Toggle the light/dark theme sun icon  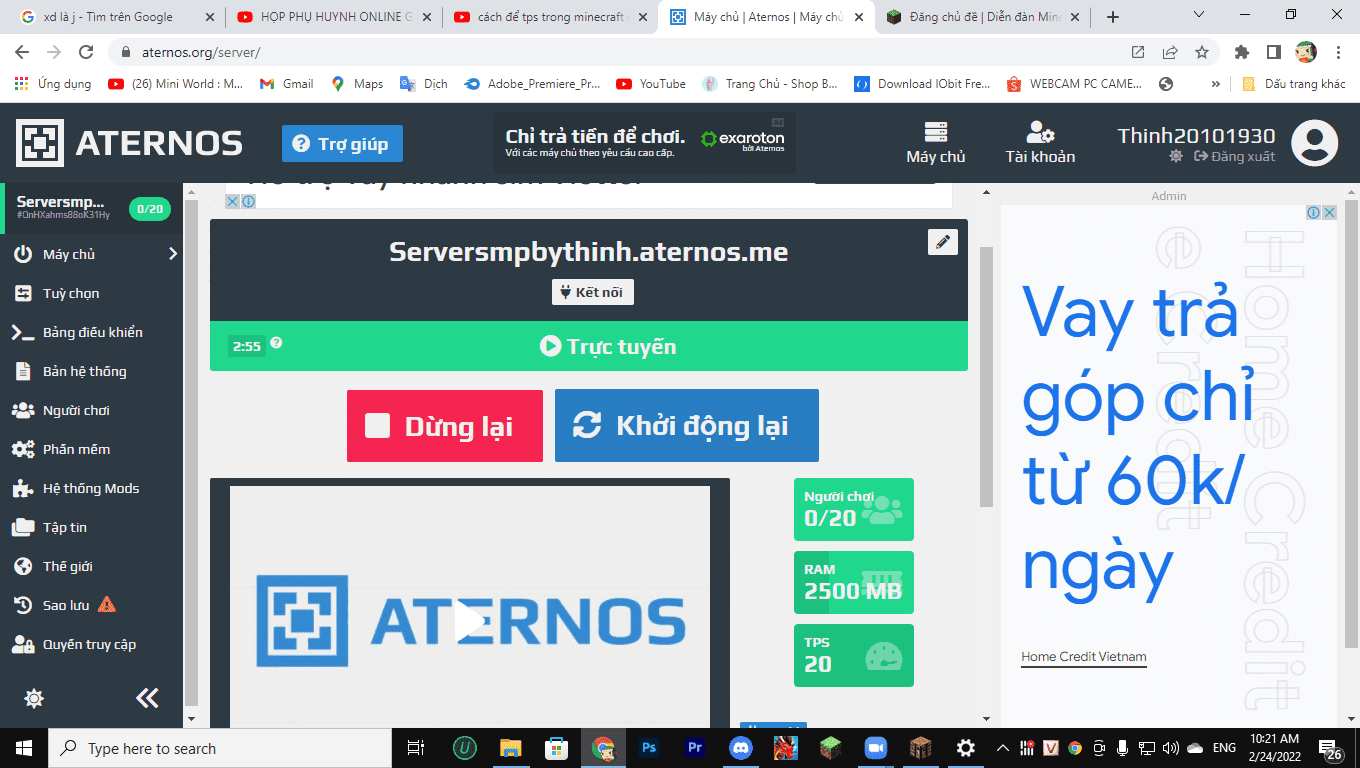[x=34, y=698]
